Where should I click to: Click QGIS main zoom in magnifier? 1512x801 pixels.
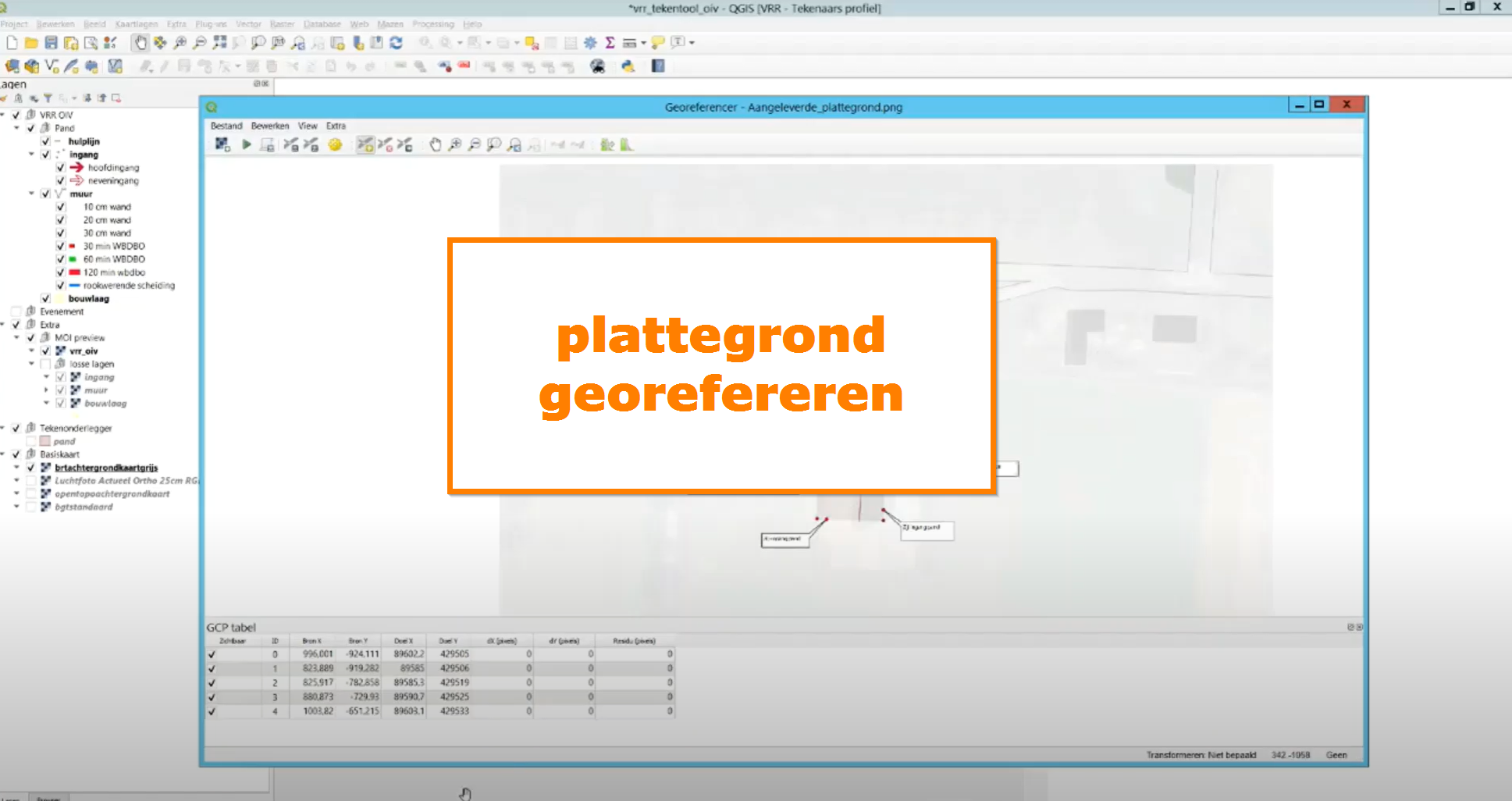(180, 43)
